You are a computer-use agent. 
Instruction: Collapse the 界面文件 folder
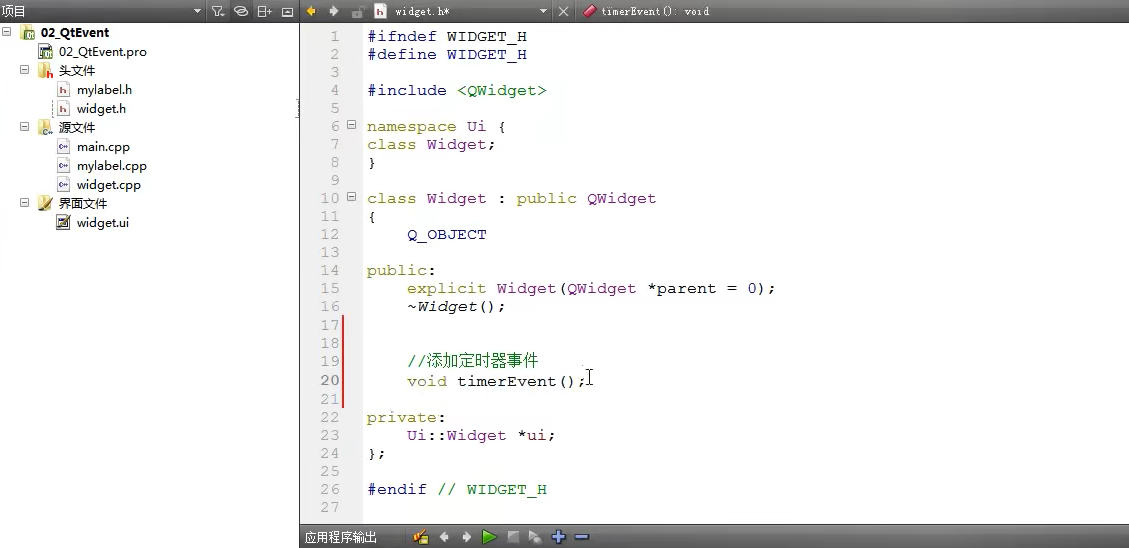click(x=24, y=204)
